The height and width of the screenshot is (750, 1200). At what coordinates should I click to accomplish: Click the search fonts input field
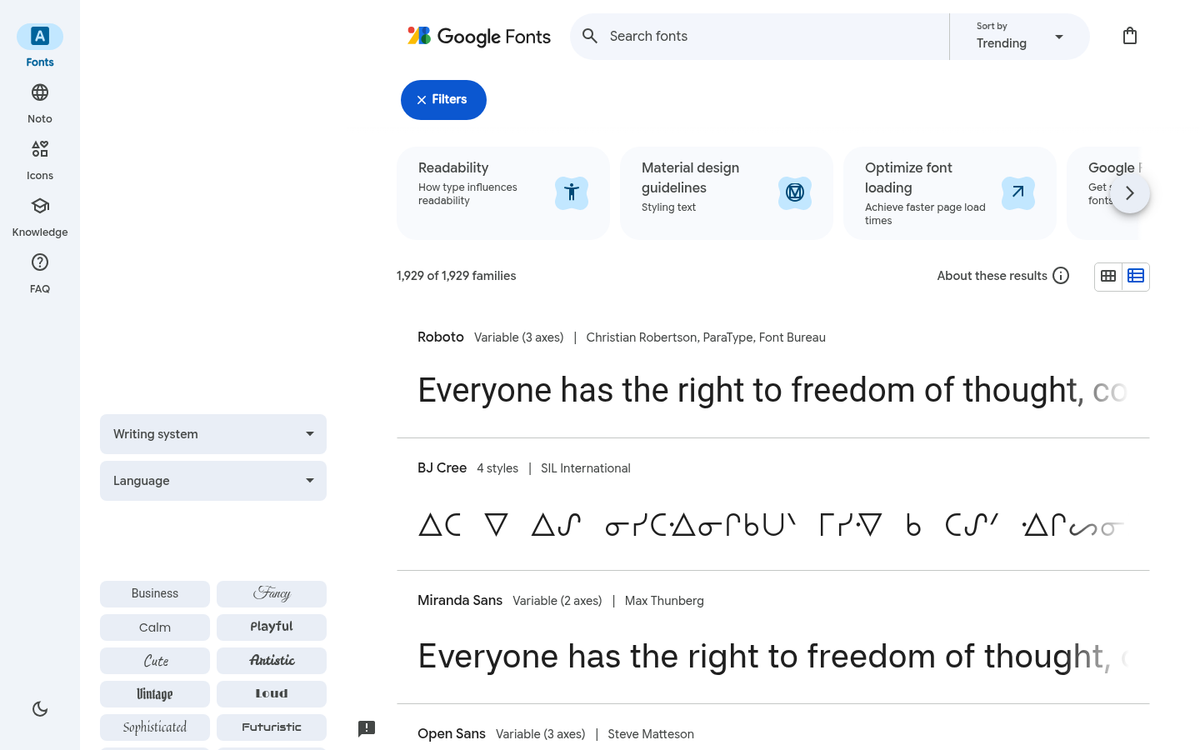700,35
